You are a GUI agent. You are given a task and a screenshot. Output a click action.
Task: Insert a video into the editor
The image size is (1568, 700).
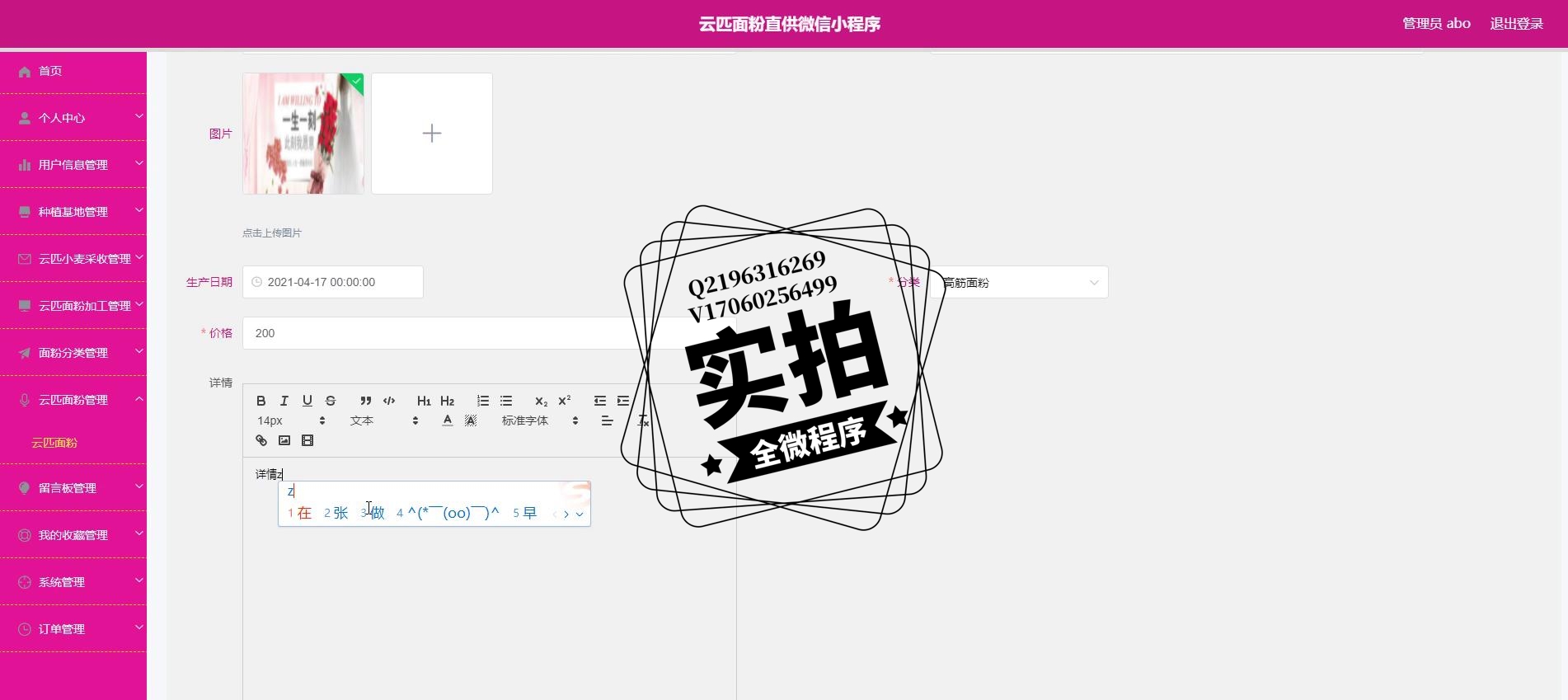(307, 440)
